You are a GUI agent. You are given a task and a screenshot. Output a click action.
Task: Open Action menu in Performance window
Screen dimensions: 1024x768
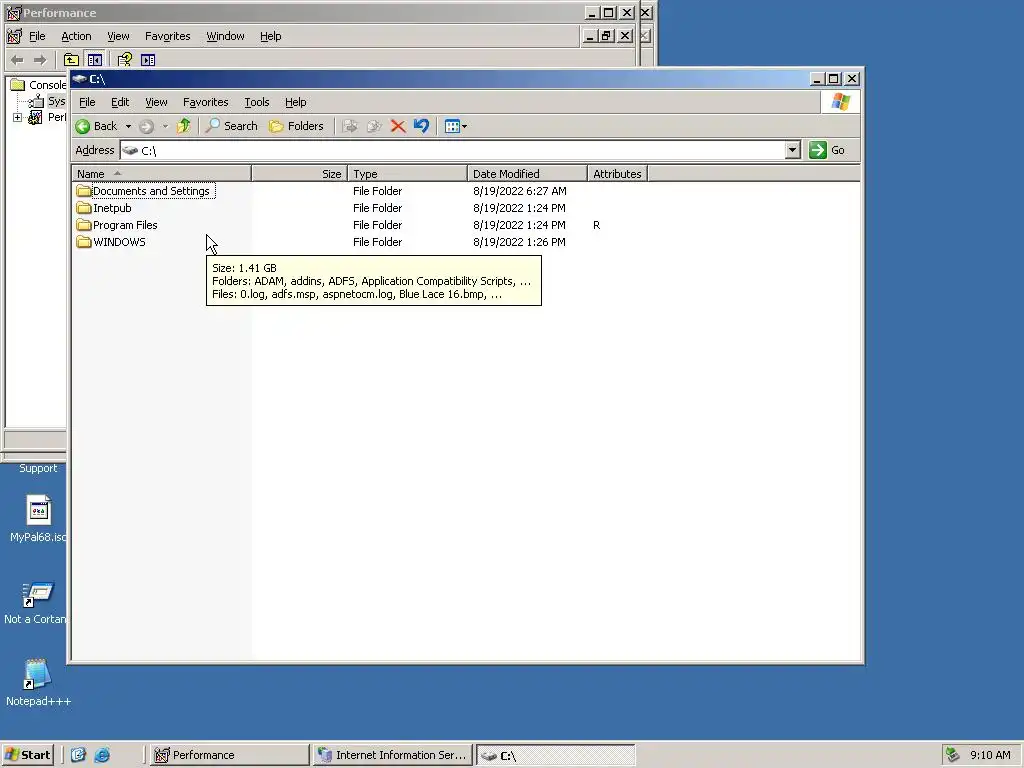[76, 36]
